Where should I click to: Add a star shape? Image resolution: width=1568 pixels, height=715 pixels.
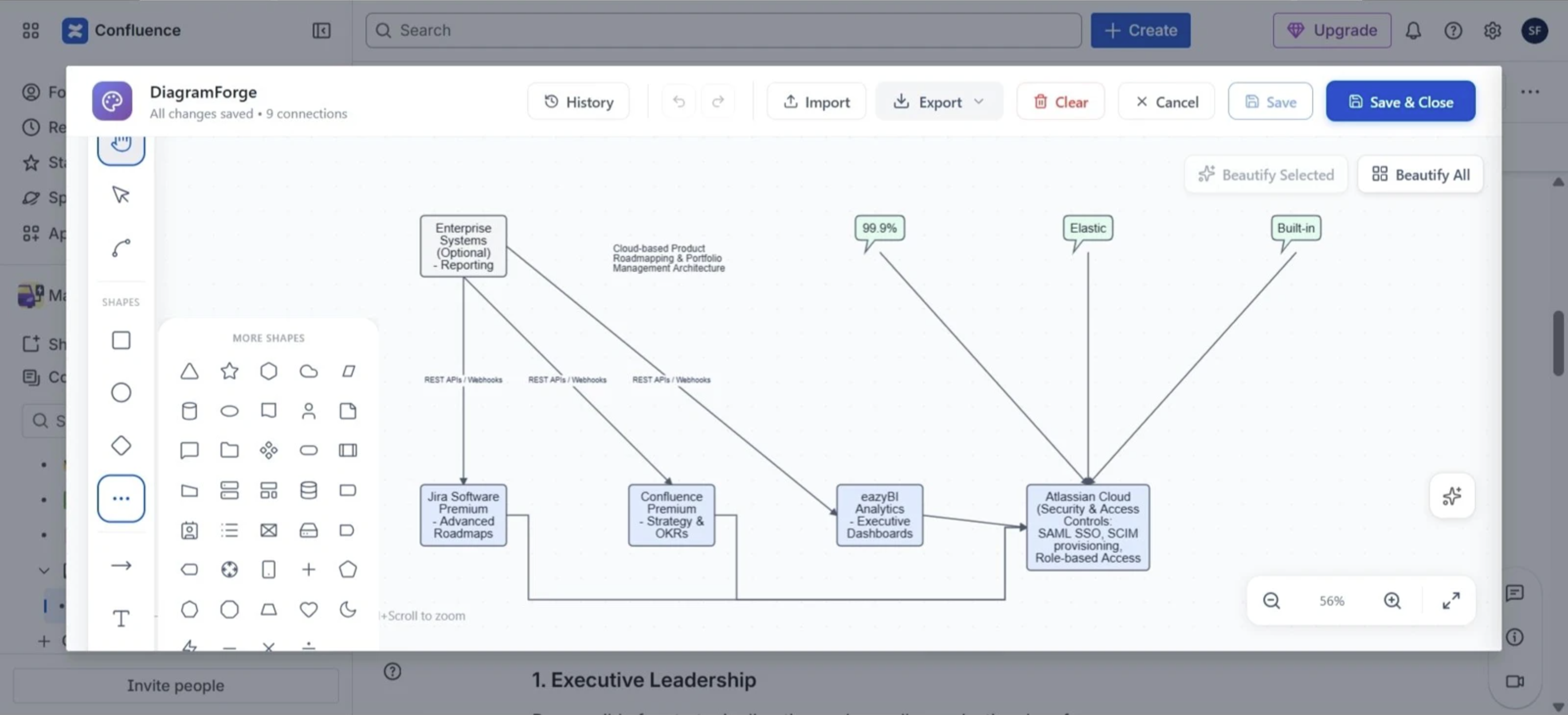pyautogui.click(x=229, y=371)
